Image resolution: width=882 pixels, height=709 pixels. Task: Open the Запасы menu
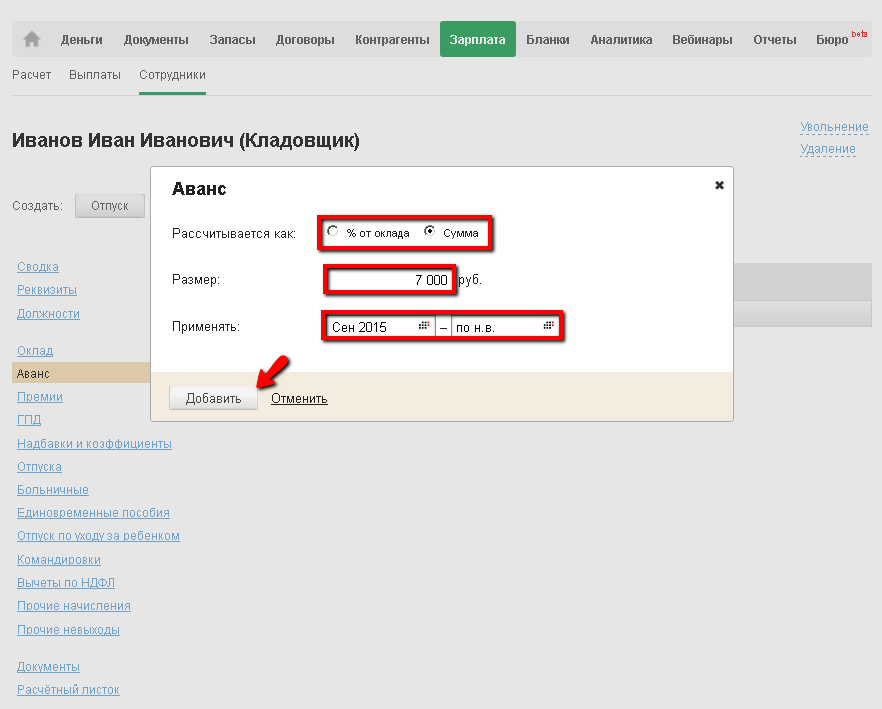point(232,39)
